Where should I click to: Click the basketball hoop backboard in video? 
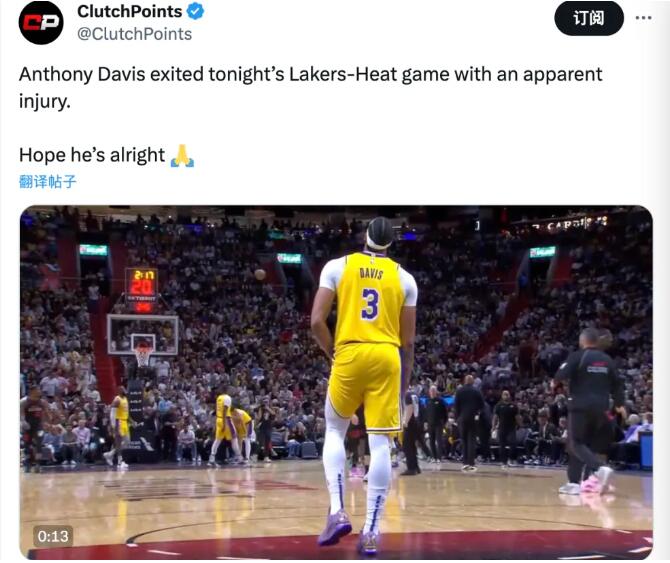pyautogui.click(x=142, y=334)
